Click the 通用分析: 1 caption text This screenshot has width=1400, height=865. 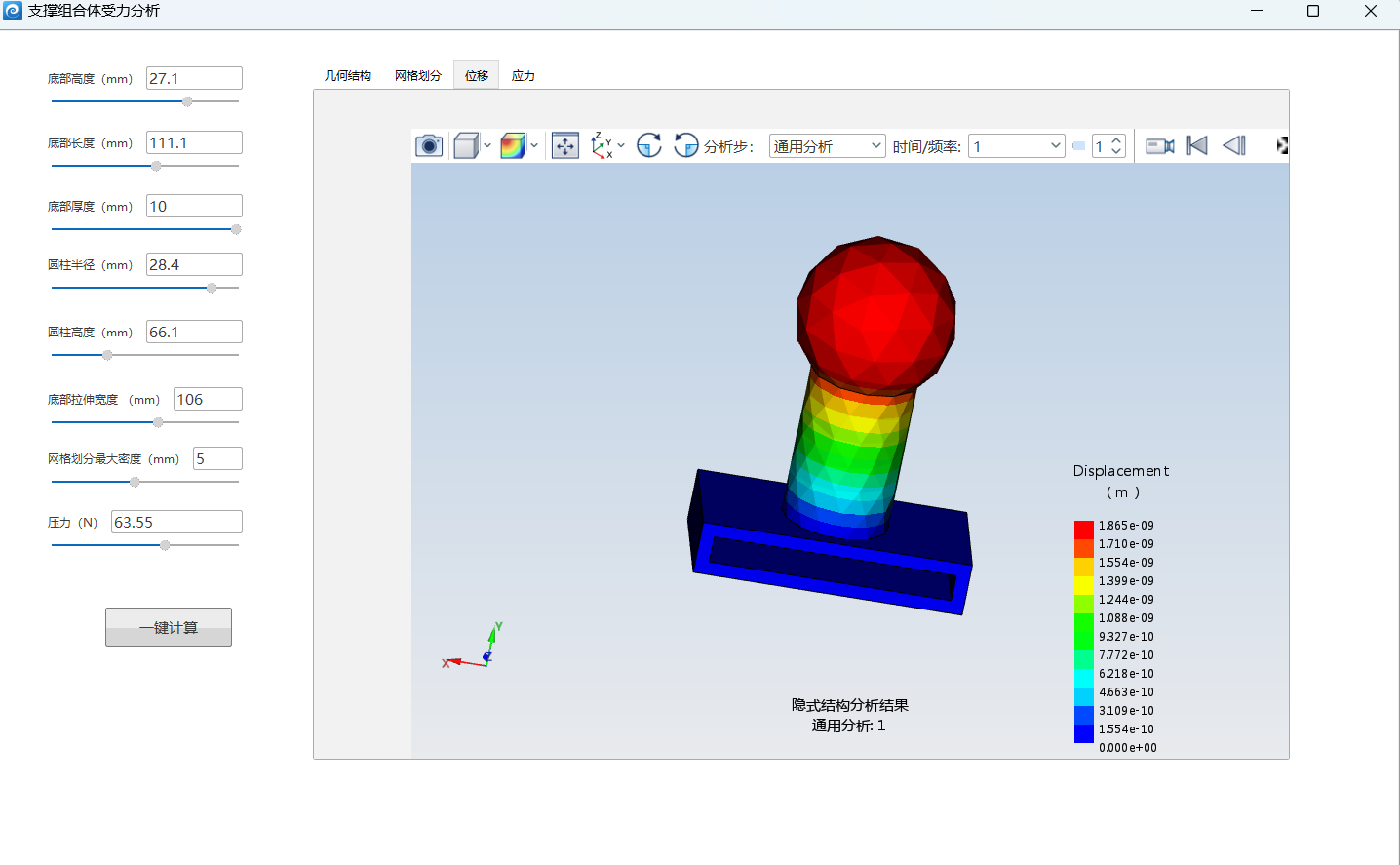[x=849, y=726]
